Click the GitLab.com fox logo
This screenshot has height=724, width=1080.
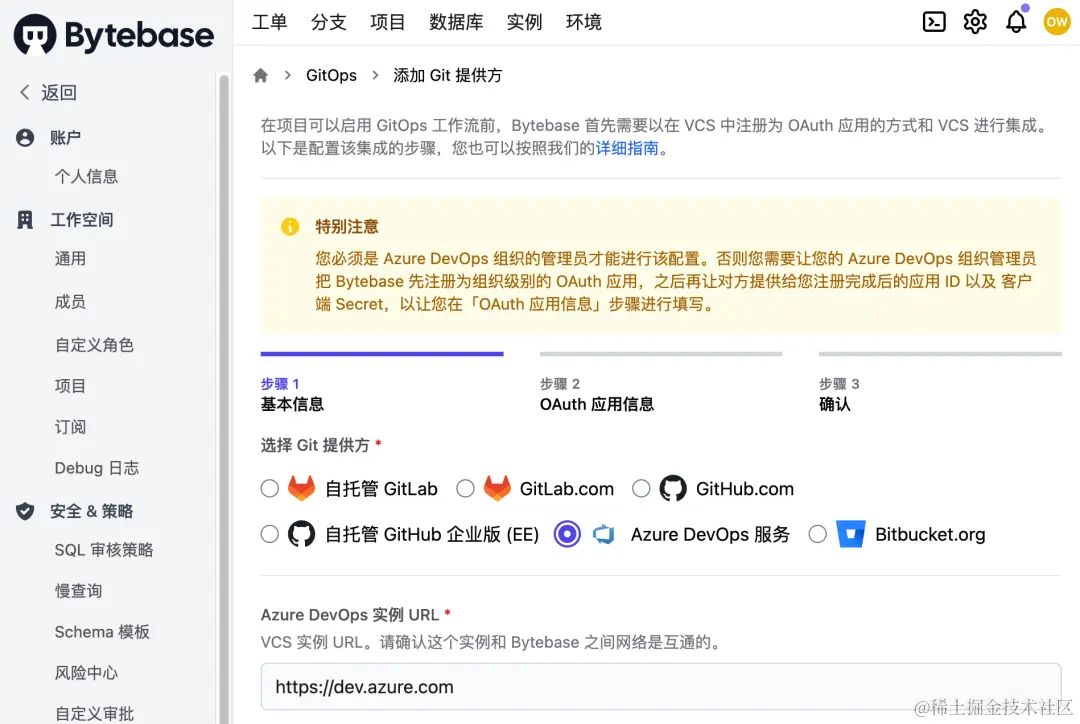point(497,488)
